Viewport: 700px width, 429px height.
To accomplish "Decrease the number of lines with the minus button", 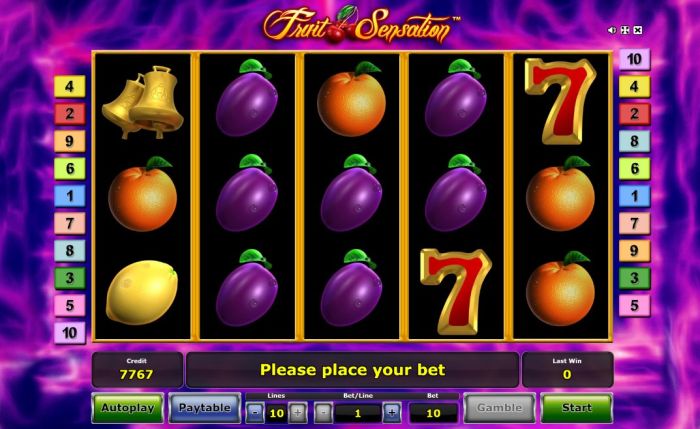I will [254, 413].
